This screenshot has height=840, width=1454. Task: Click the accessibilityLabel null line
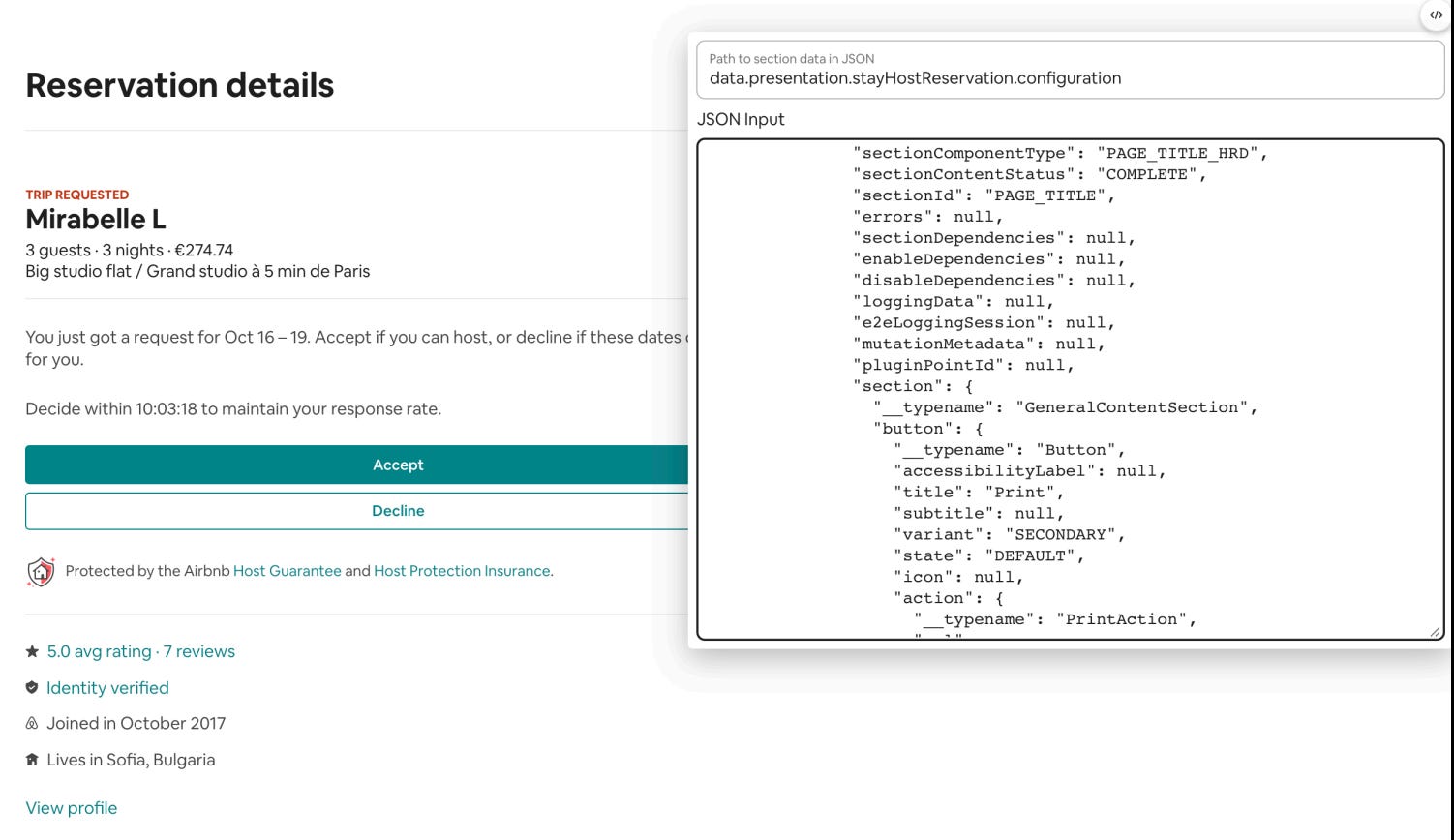pyautogui.click(x=1030, y=471)
